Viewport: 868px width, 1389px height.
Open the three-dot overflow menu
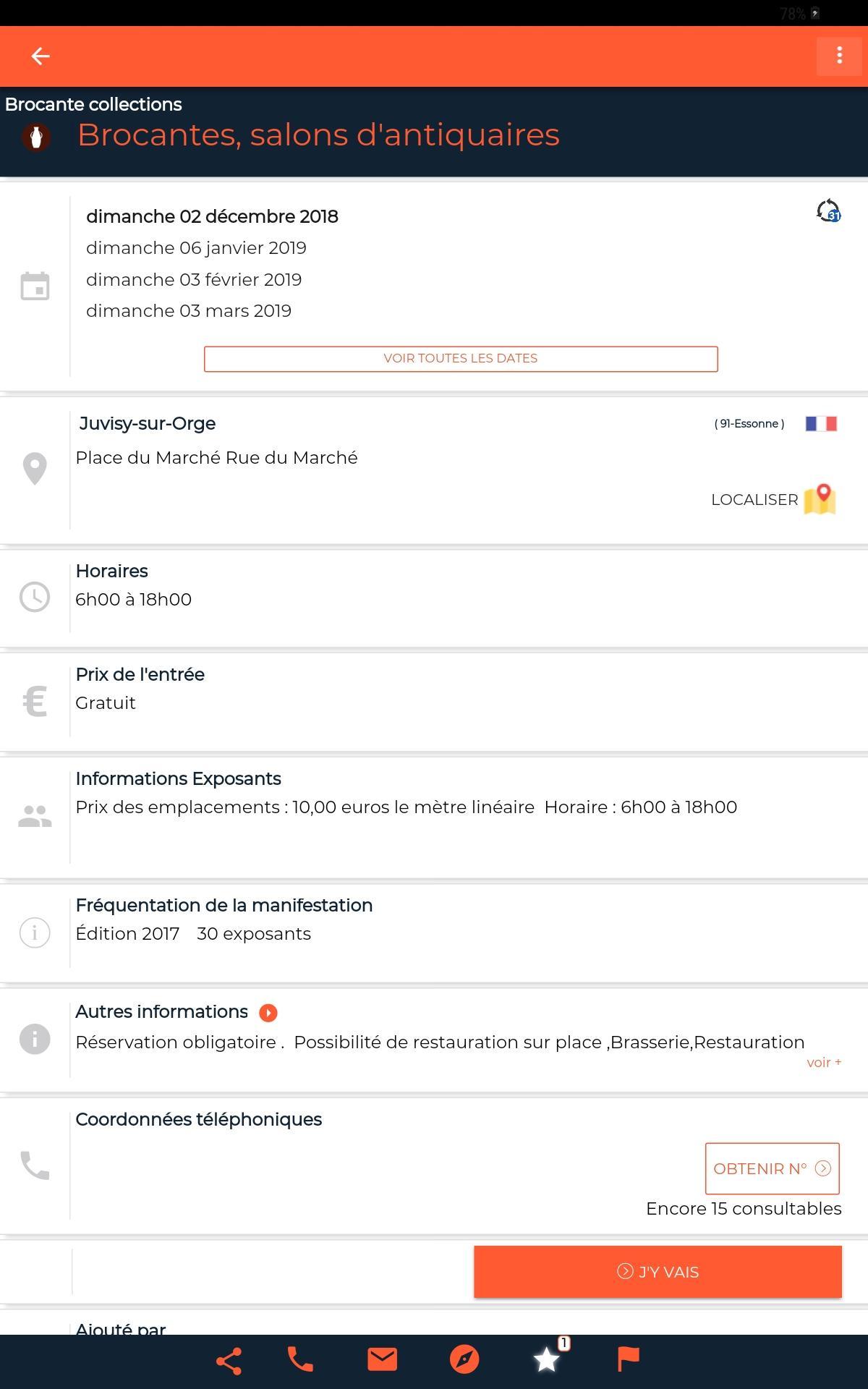pos(839,55)
